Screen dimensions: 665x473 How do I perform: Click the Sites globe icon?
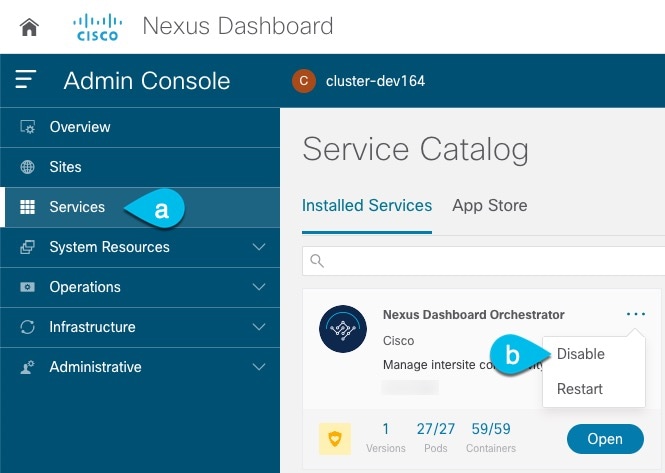pos(28,167)
